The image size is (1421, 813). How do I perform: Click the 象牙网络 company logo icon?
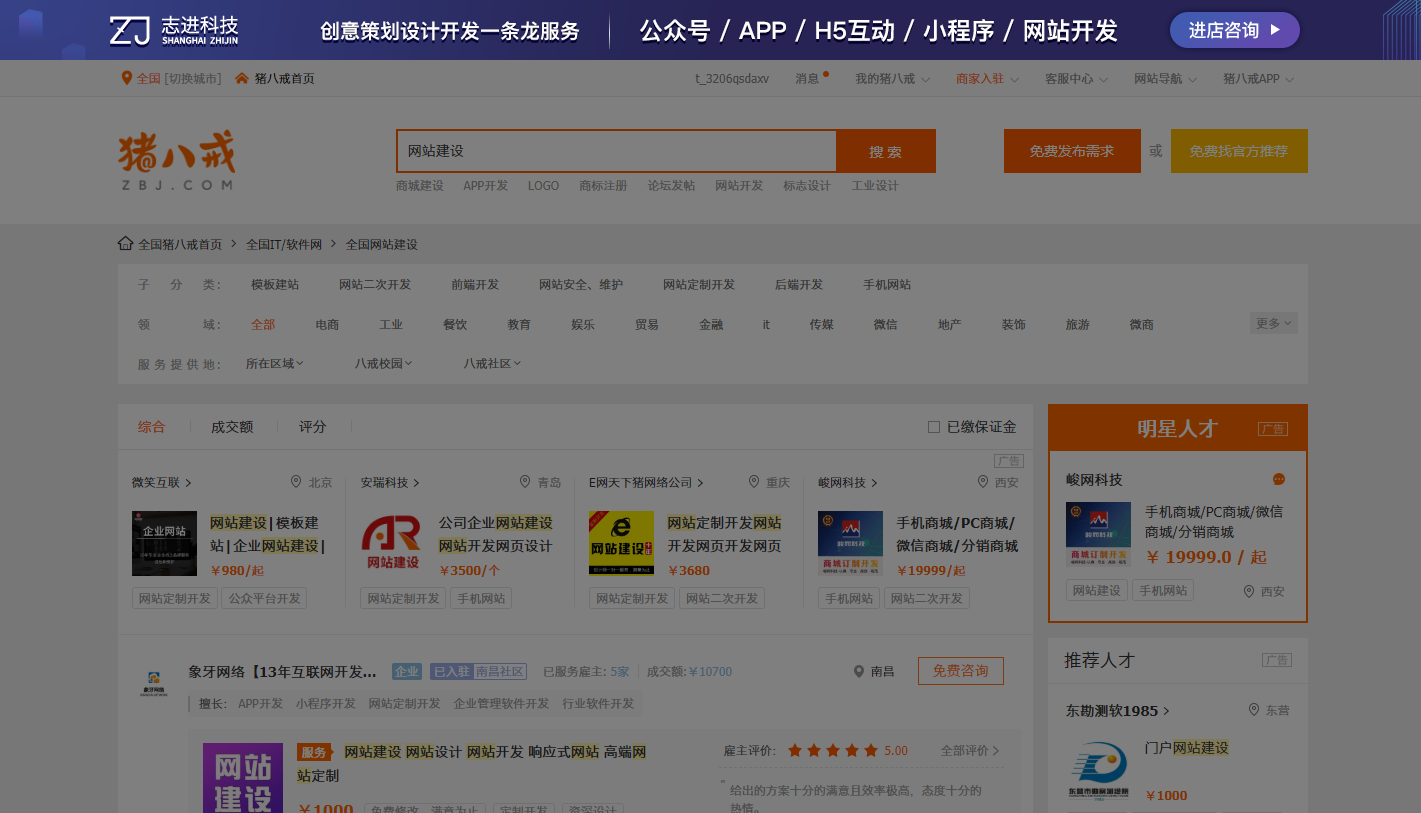[x=154, y=682]
